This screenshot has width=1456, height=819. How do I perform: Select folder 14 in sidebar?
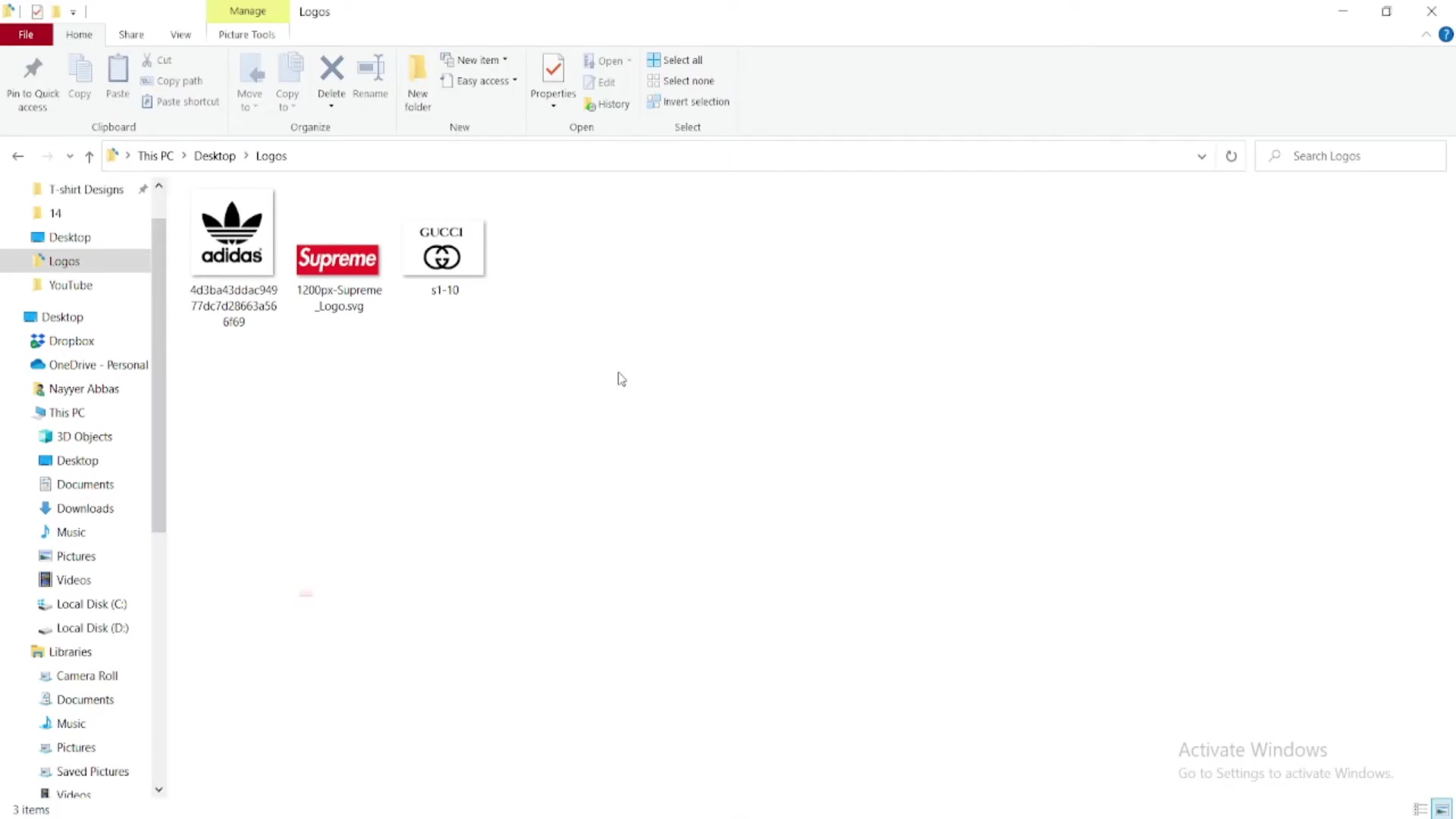pyautogui.click(x=55, y=213)
